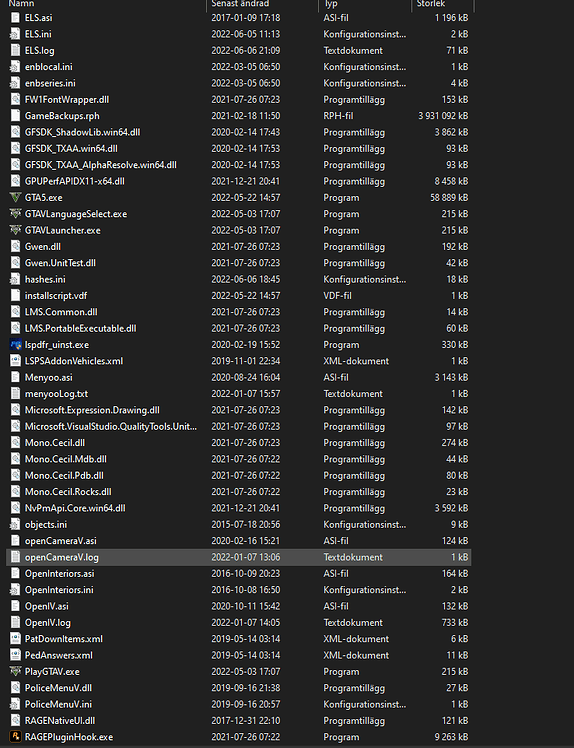Screen dimensions: 574x748
Task: Select Mono.Cecil.Pdb.dll
Action: pos(64,476)
